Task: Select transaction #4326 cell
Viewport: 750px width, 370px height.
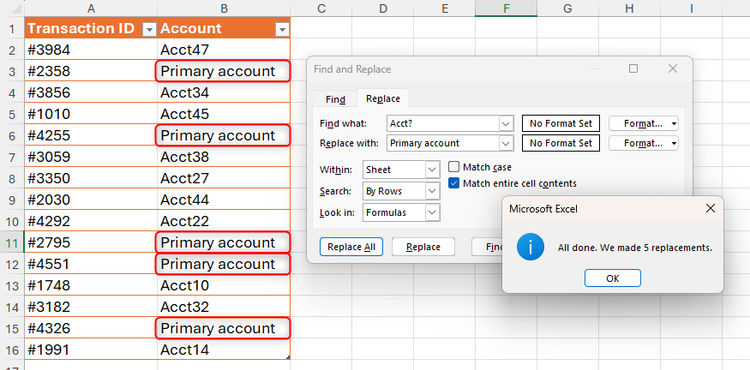Action: 91,328
